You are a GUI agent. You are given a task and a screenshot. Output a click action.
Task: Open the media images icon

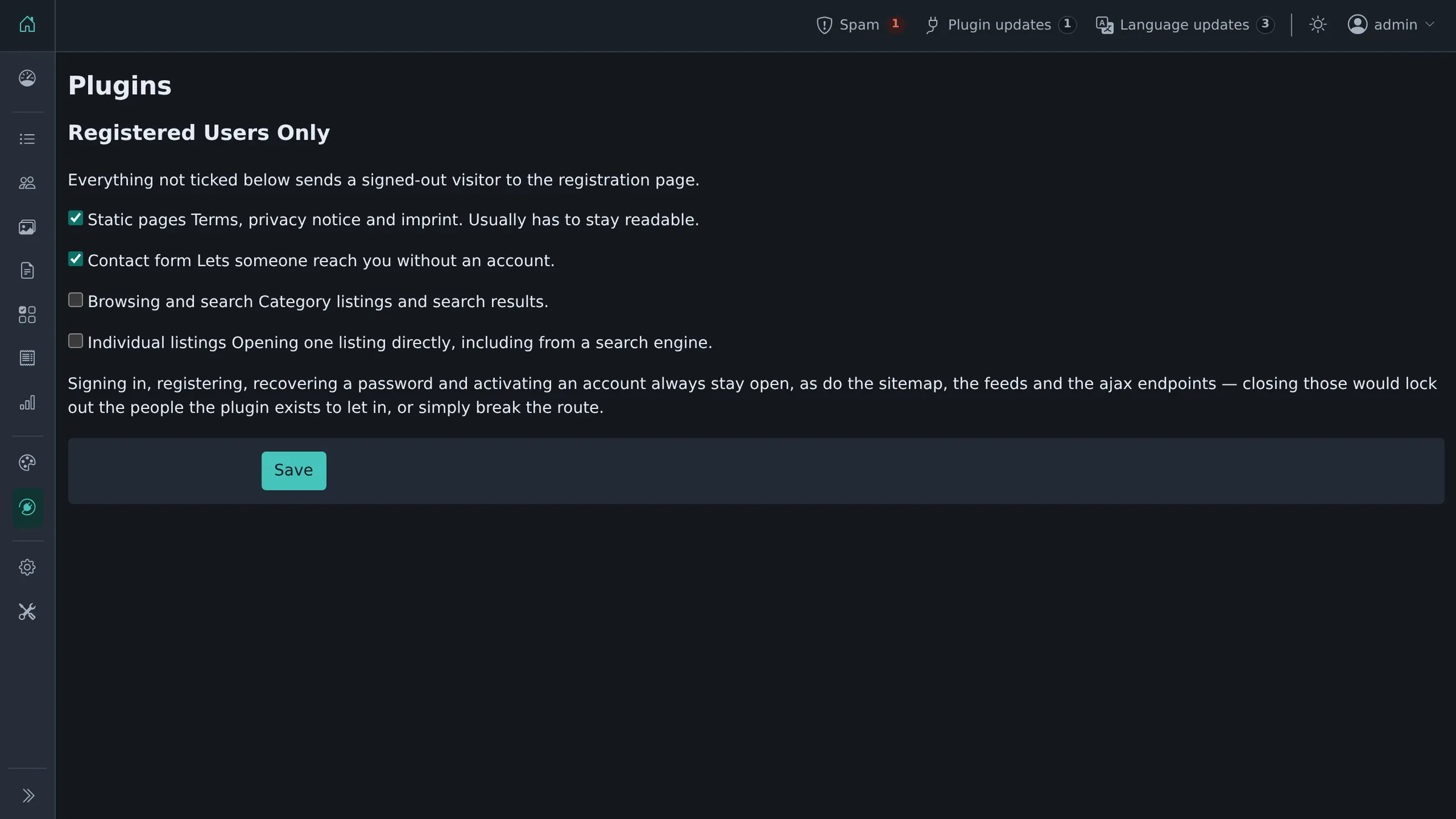(27, 227)
